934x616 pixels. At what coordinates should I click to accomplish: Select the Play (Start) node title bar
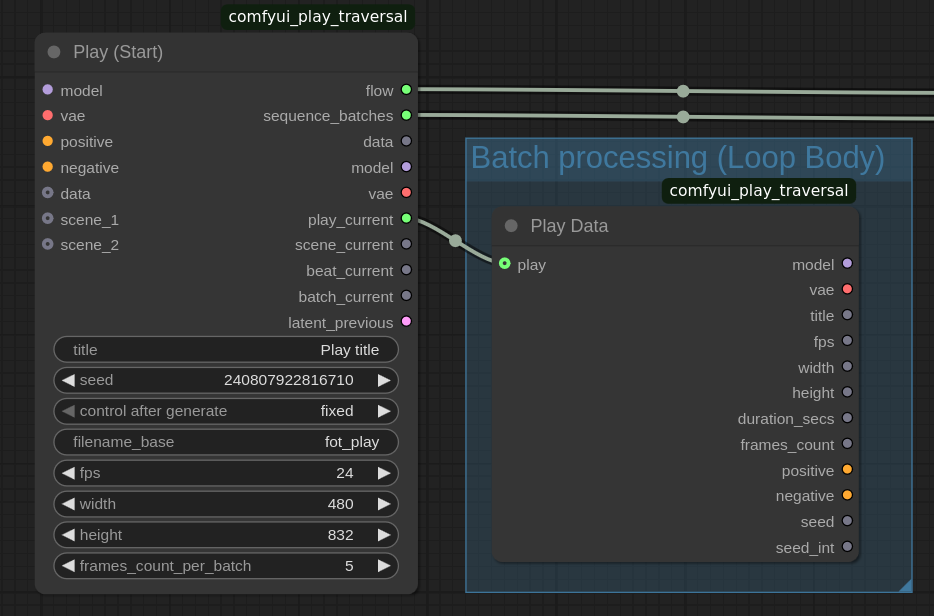226,52
